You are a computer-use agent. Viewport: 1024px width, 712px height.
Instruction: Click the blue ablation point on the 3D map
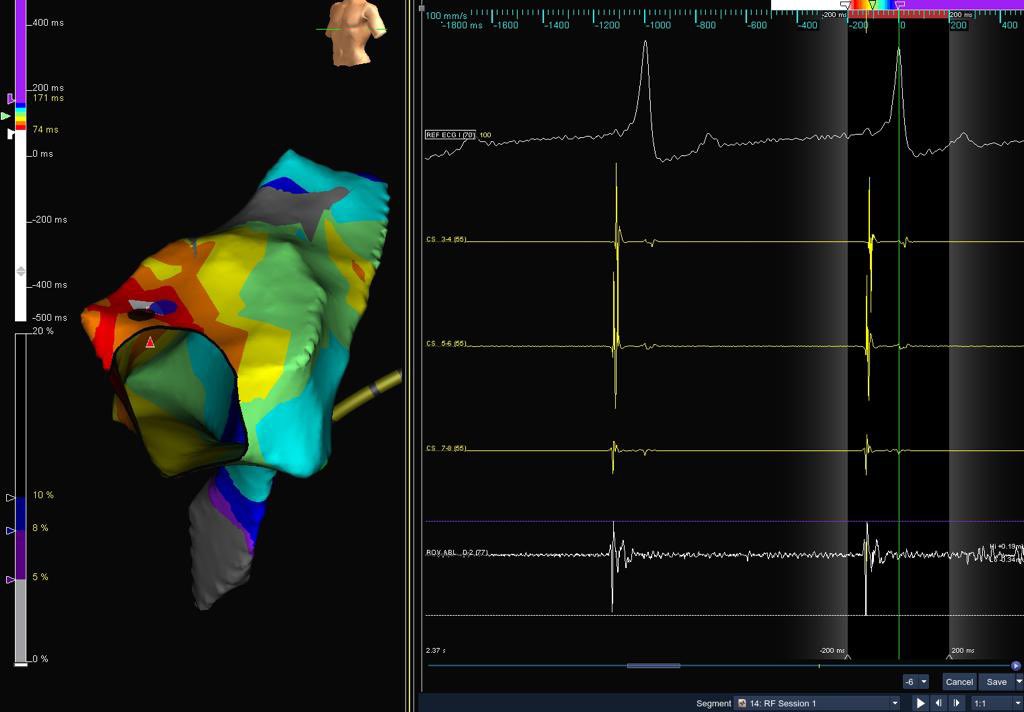tap(163, 307)
